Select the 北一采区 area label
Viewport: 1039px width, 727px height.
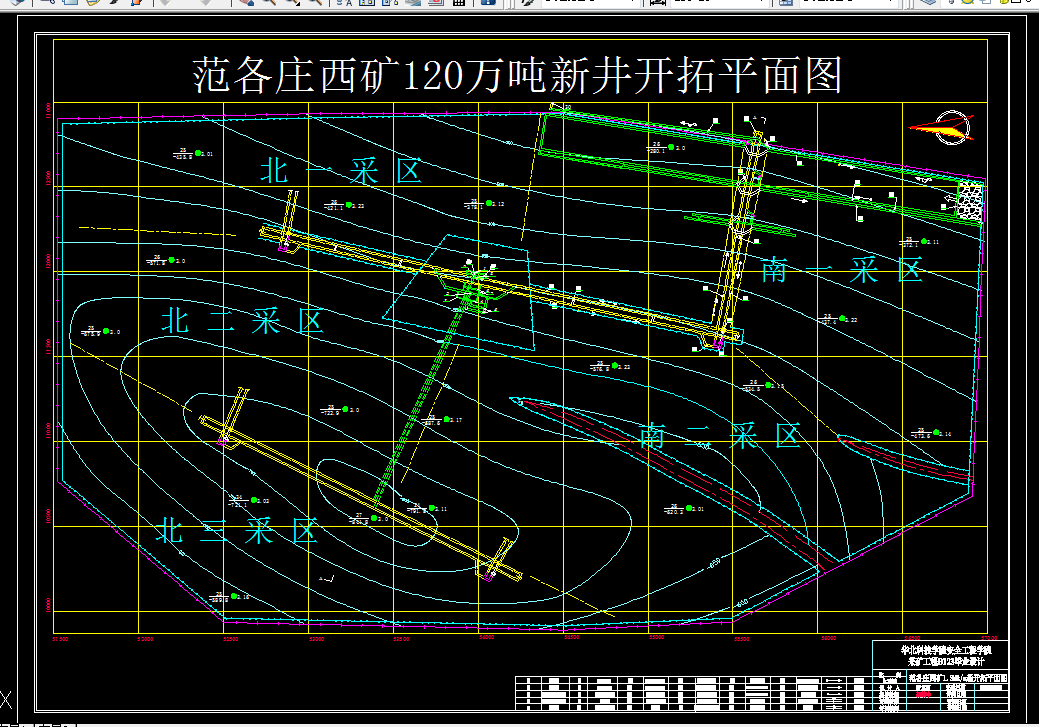341,169
